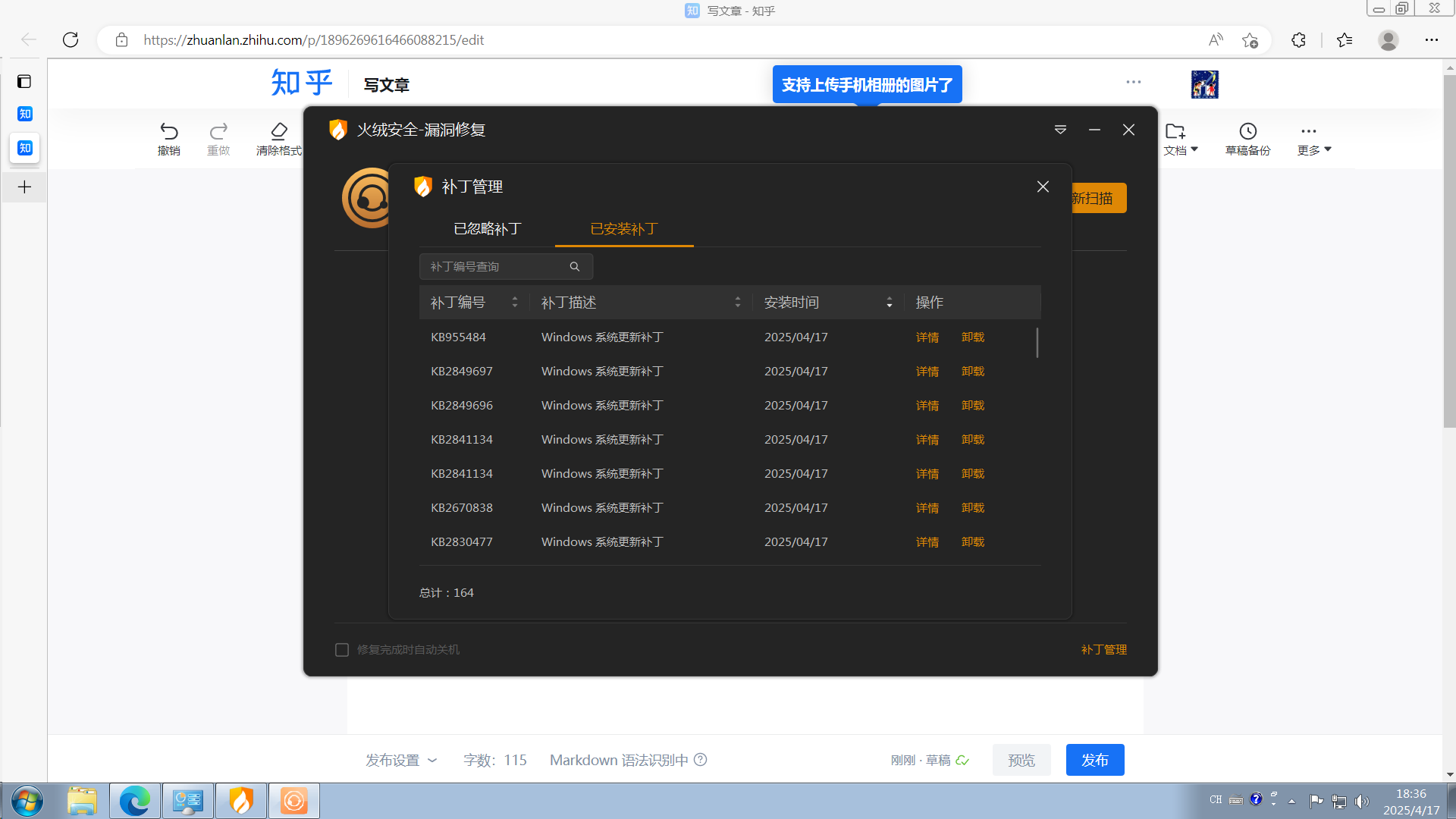Select the 清除格式 clear formatting tool
The image size is (1456, 819).
coord(278,138)
